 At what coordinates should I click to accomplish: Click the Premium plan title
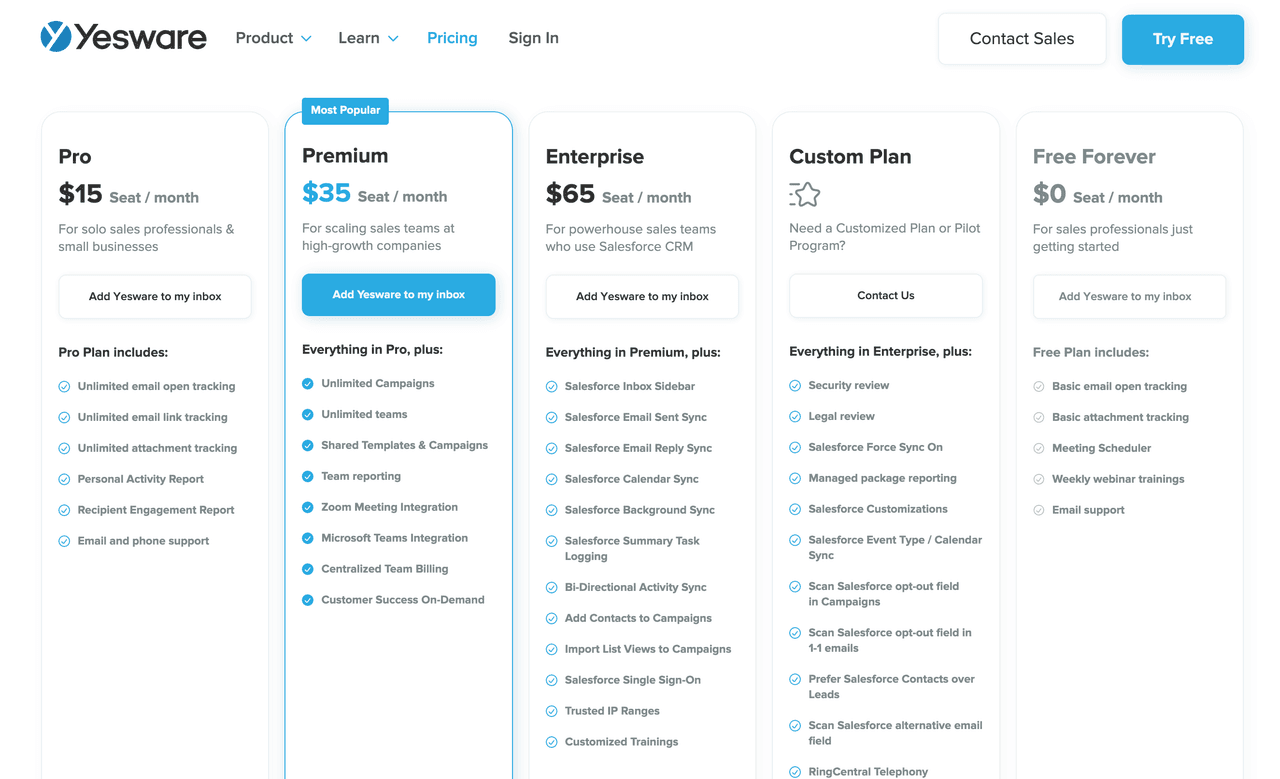[x=345, y=156]
